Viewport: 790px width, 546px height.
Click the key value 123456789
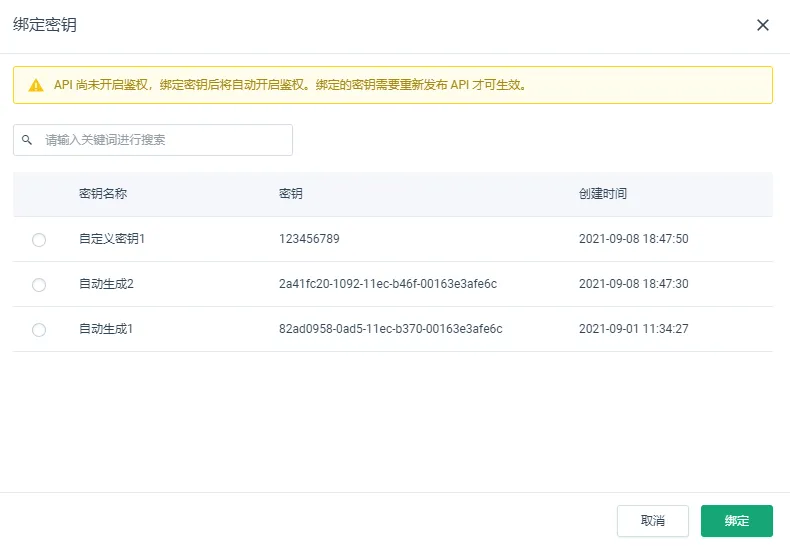(309, 239)
